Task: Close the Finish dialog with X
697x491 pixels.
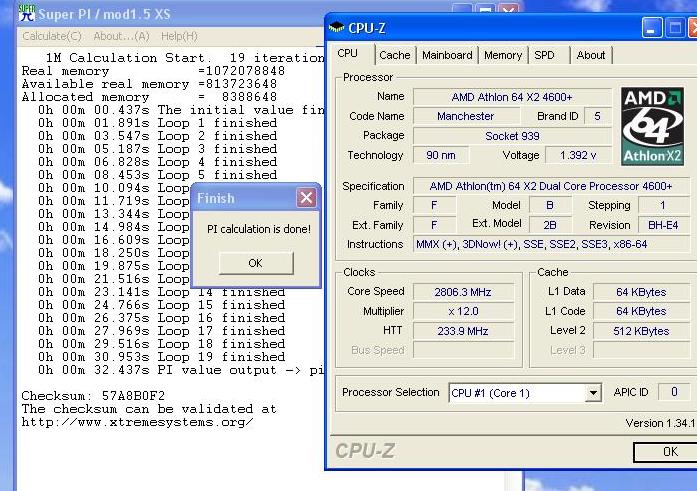Action: tap(306, 198)
